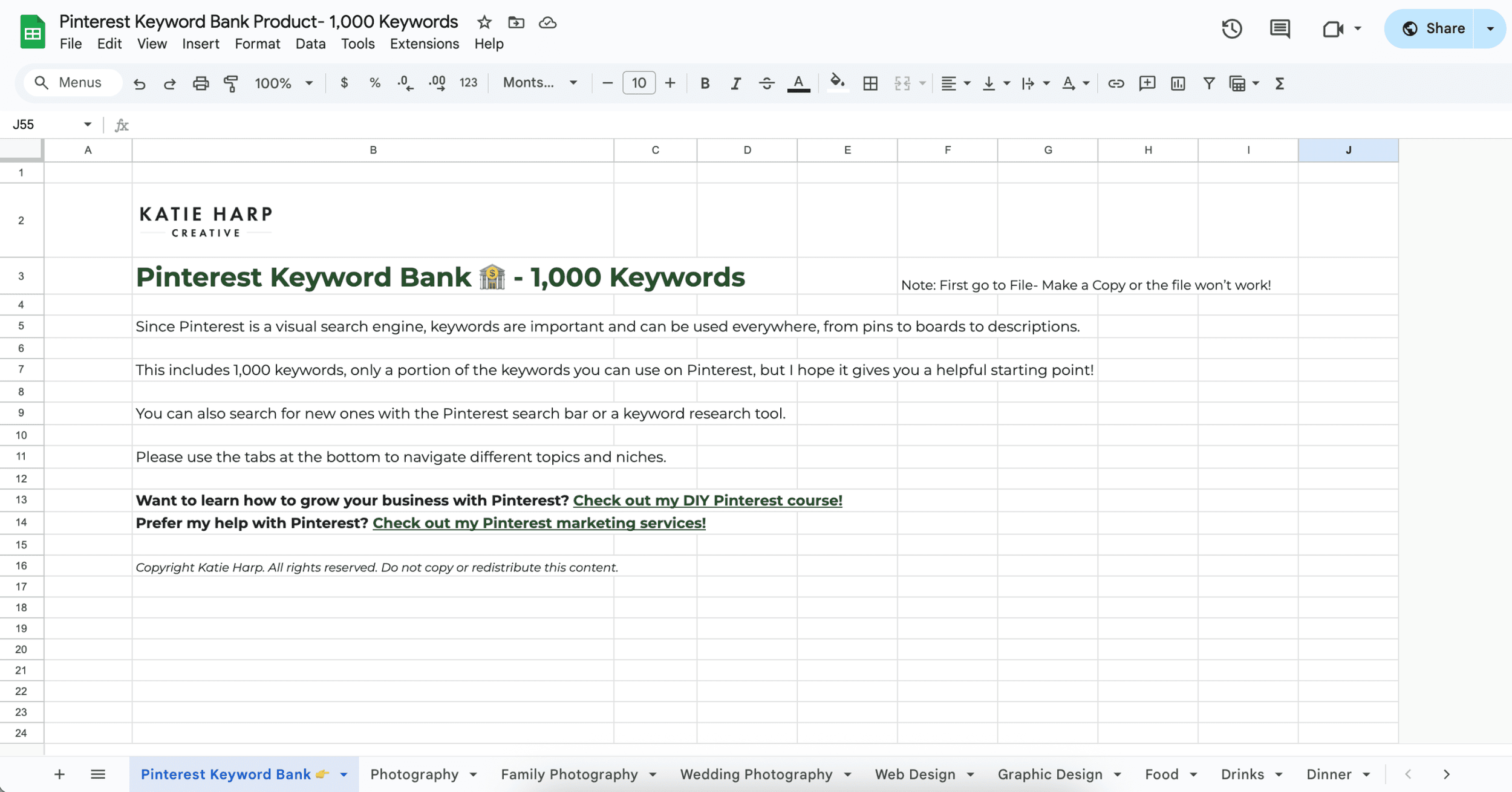
Task: Decrease font size with minus button
Action: coord(608,83)
